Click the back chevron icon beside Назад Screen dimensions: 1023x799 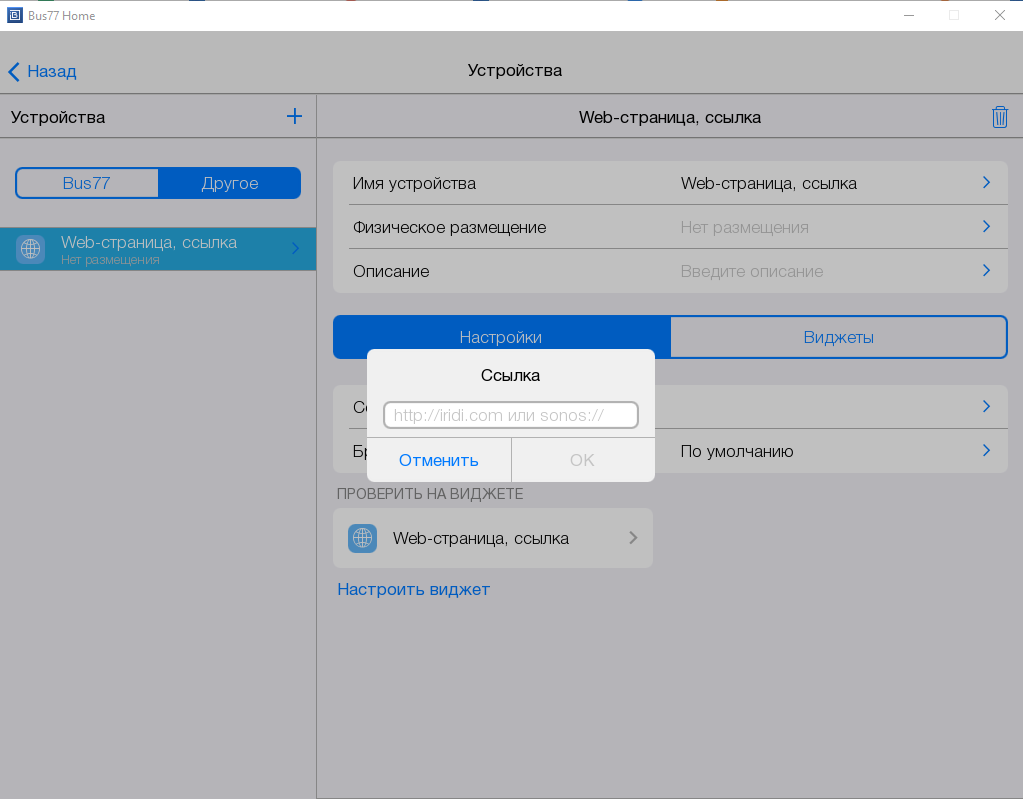pos(14,71)
